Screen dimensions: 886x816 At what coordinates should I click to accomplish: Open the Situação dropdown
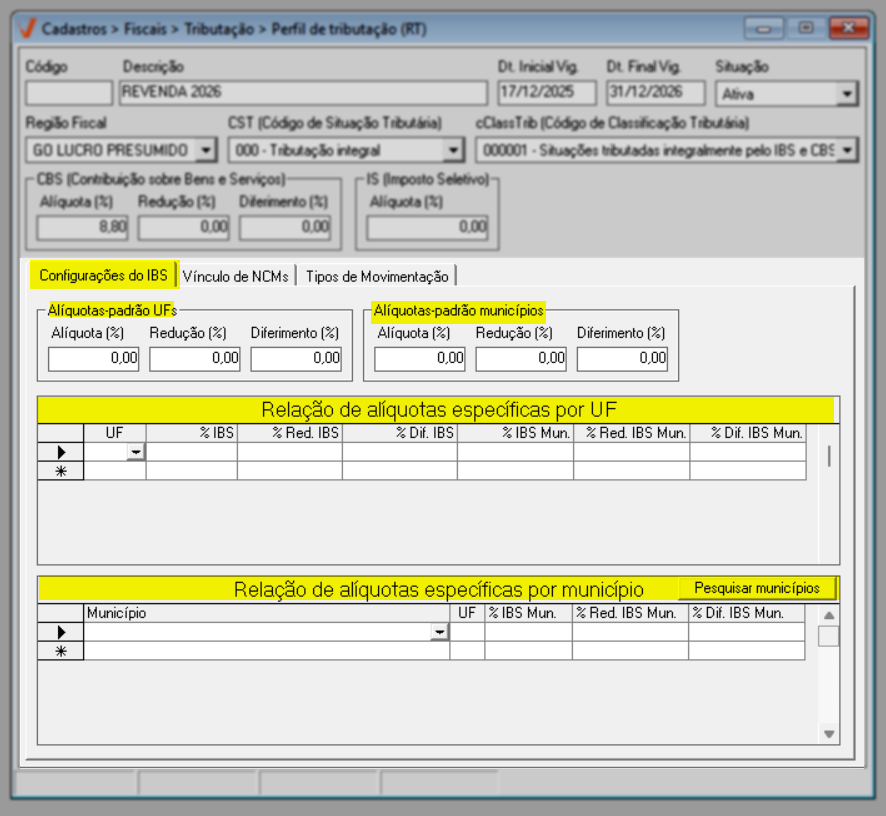[x=847, y=94]
